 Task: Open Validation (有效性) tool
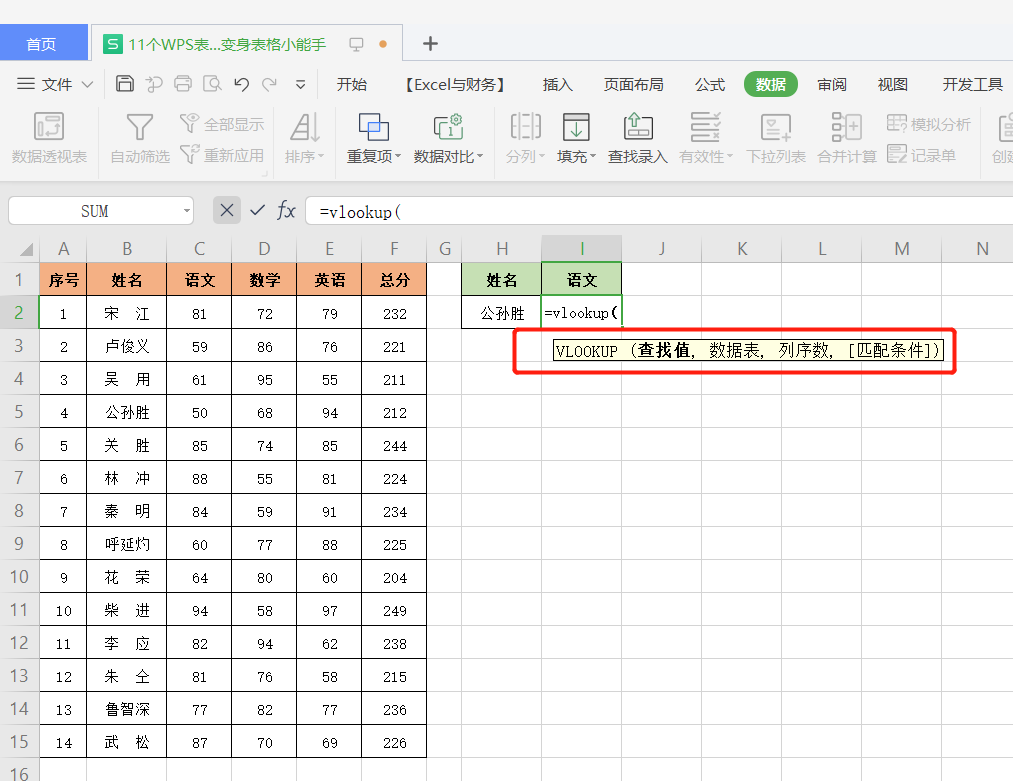705,138
